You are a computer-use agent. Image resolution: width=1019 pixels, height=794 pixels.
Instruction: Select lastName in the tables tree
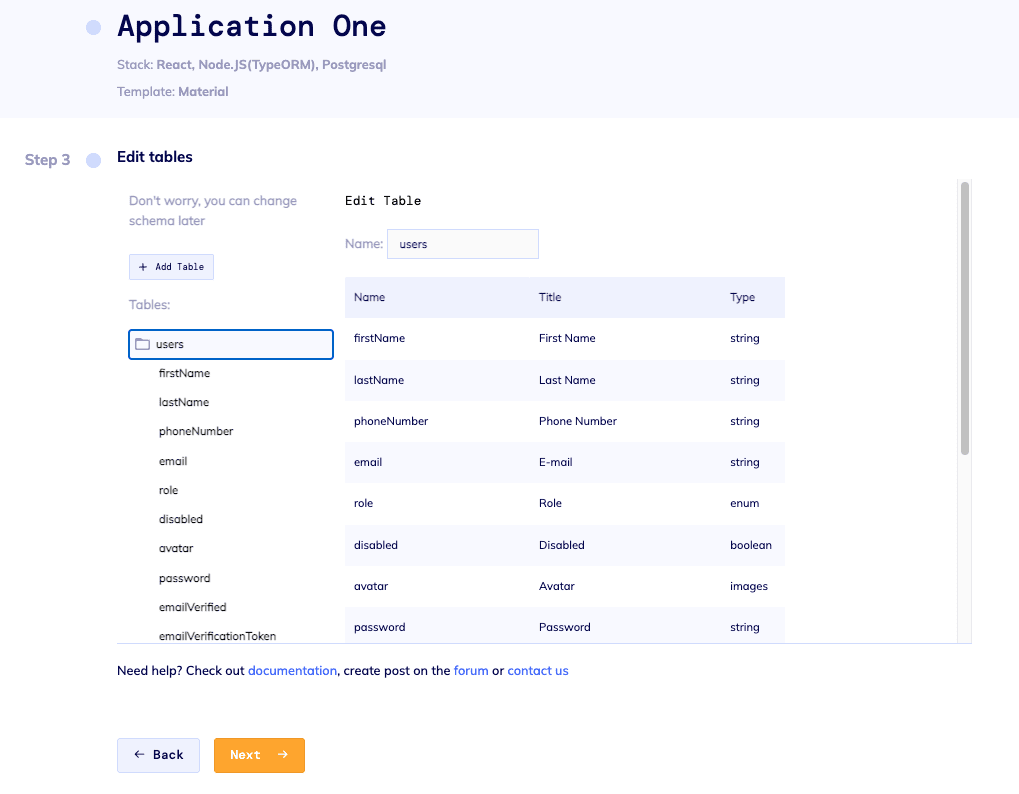click(x=184, y=402)
